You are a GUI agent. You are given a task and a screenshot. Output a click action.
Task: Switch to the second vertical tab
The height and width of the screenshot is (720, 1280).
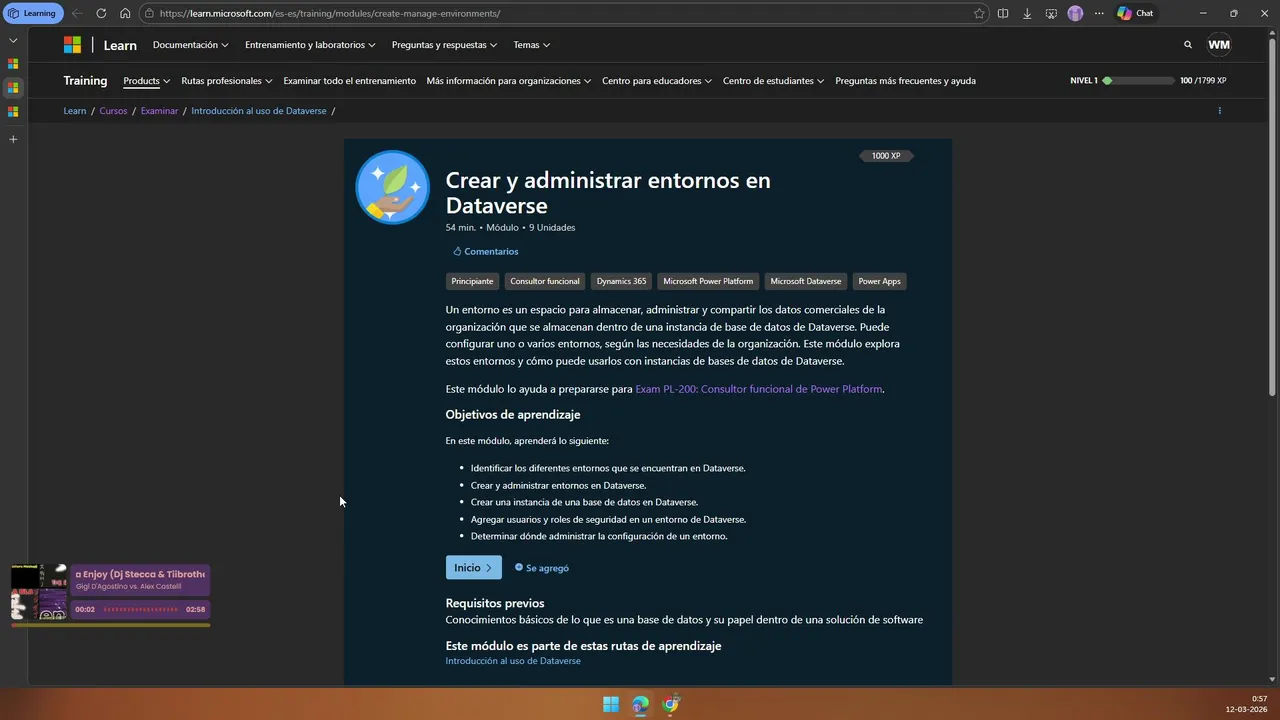click(13, 88)
